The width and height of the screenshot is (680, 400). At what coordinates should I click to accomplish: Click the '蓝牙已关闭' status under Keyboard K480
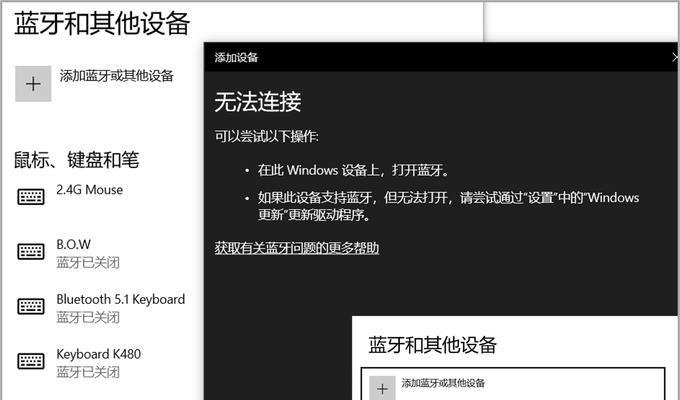(88, 372)
